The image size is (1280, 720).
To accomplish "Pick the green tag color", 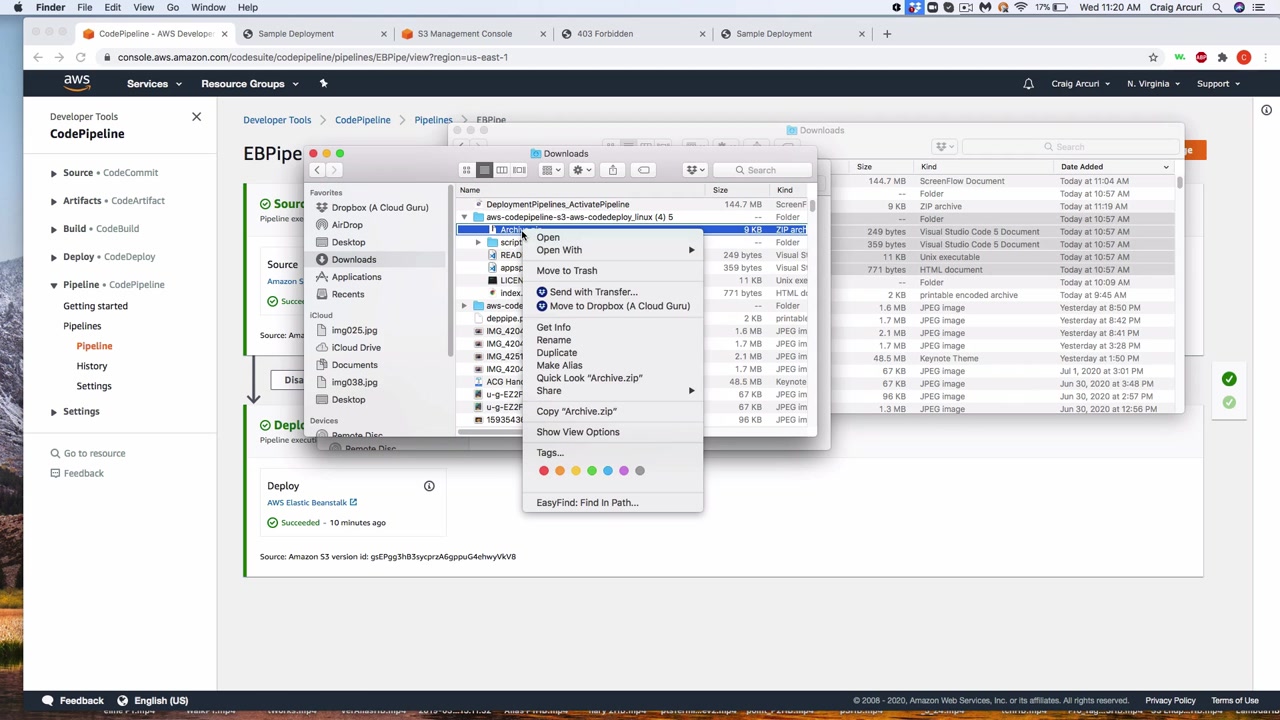I will [x=592, y=471].
